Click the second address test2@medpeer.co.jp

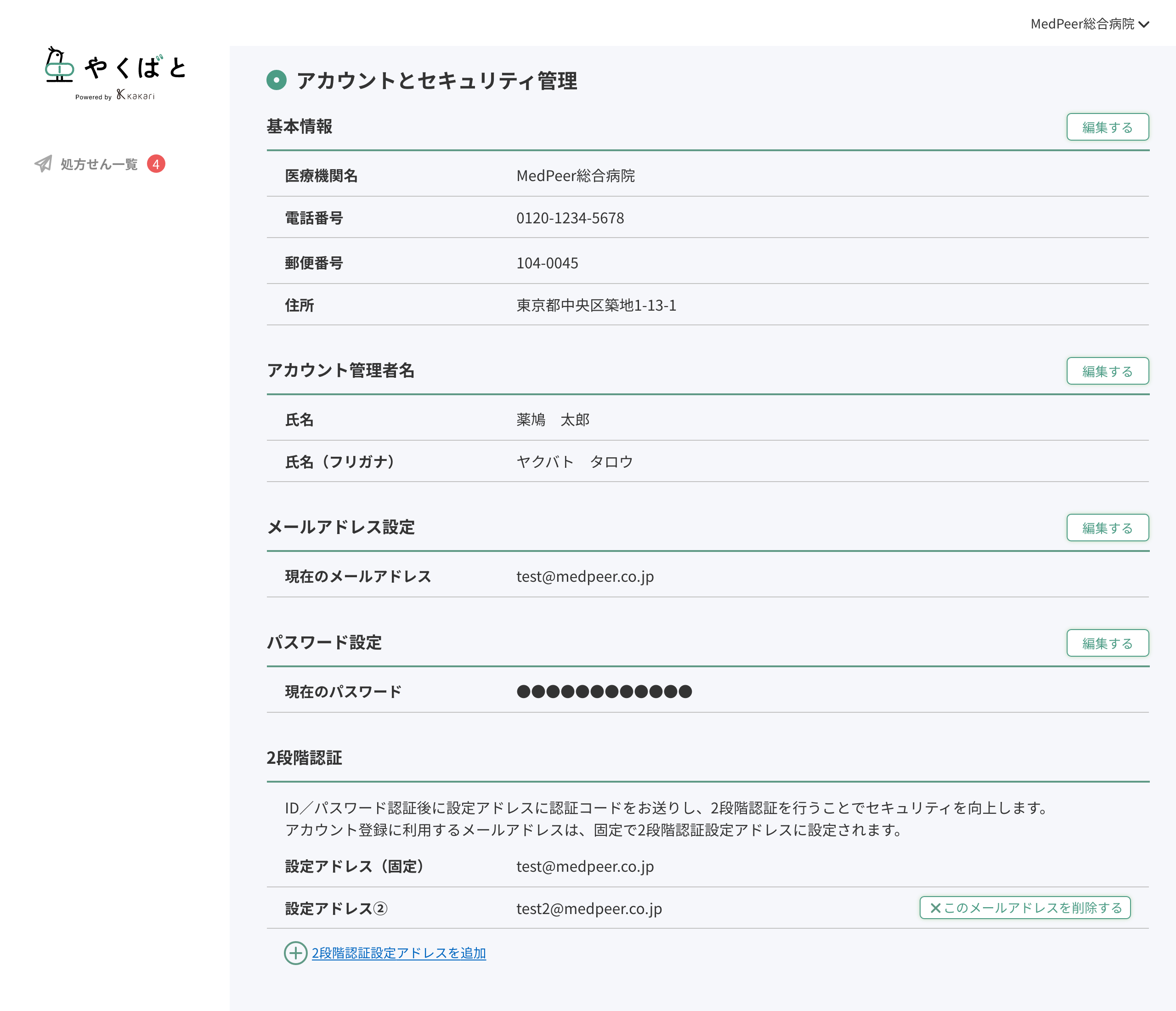point(588,909)
